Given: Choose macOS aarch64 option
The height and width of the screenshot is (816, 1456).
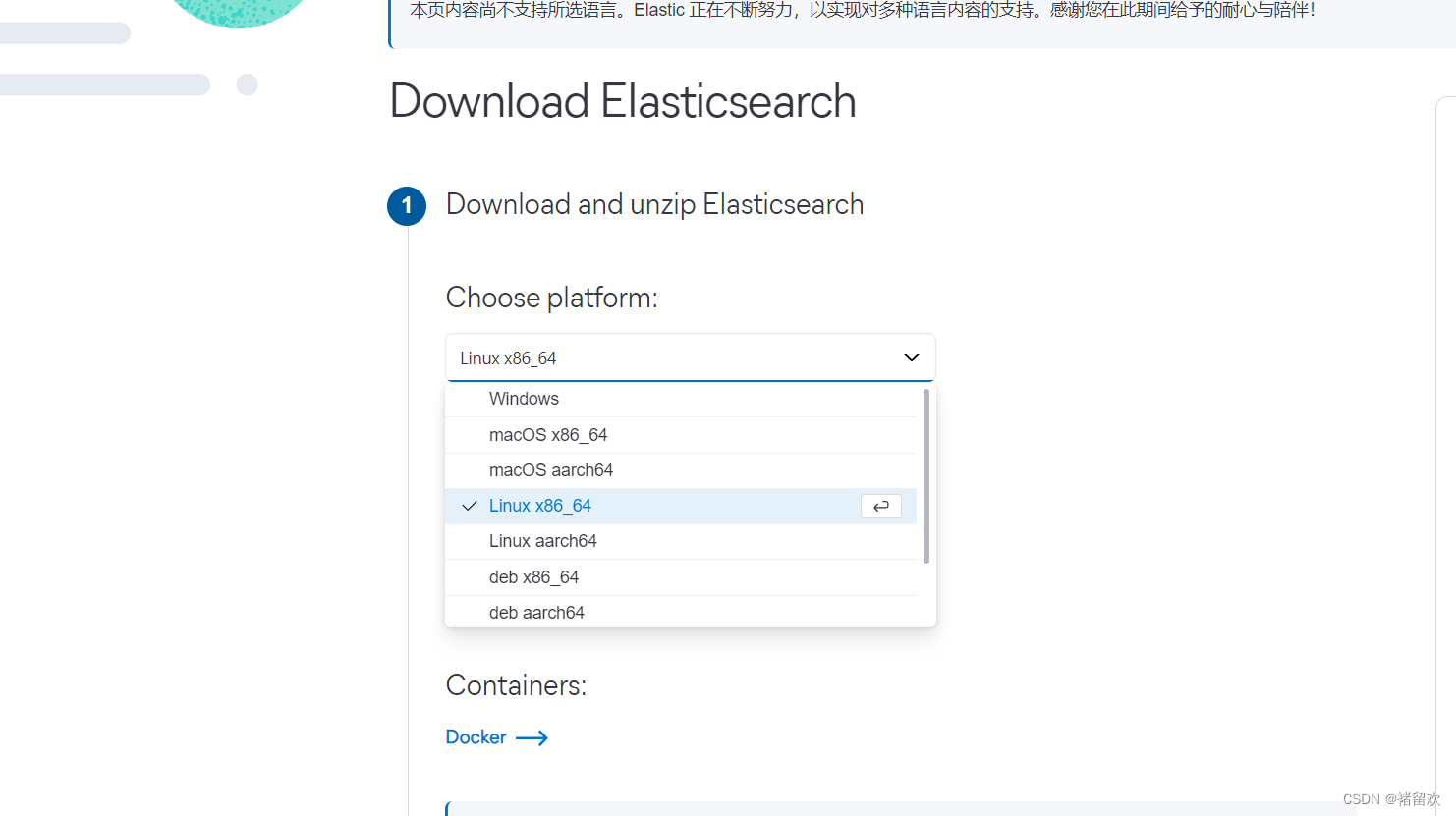Looking at the screenshot, I should point(681,470).
